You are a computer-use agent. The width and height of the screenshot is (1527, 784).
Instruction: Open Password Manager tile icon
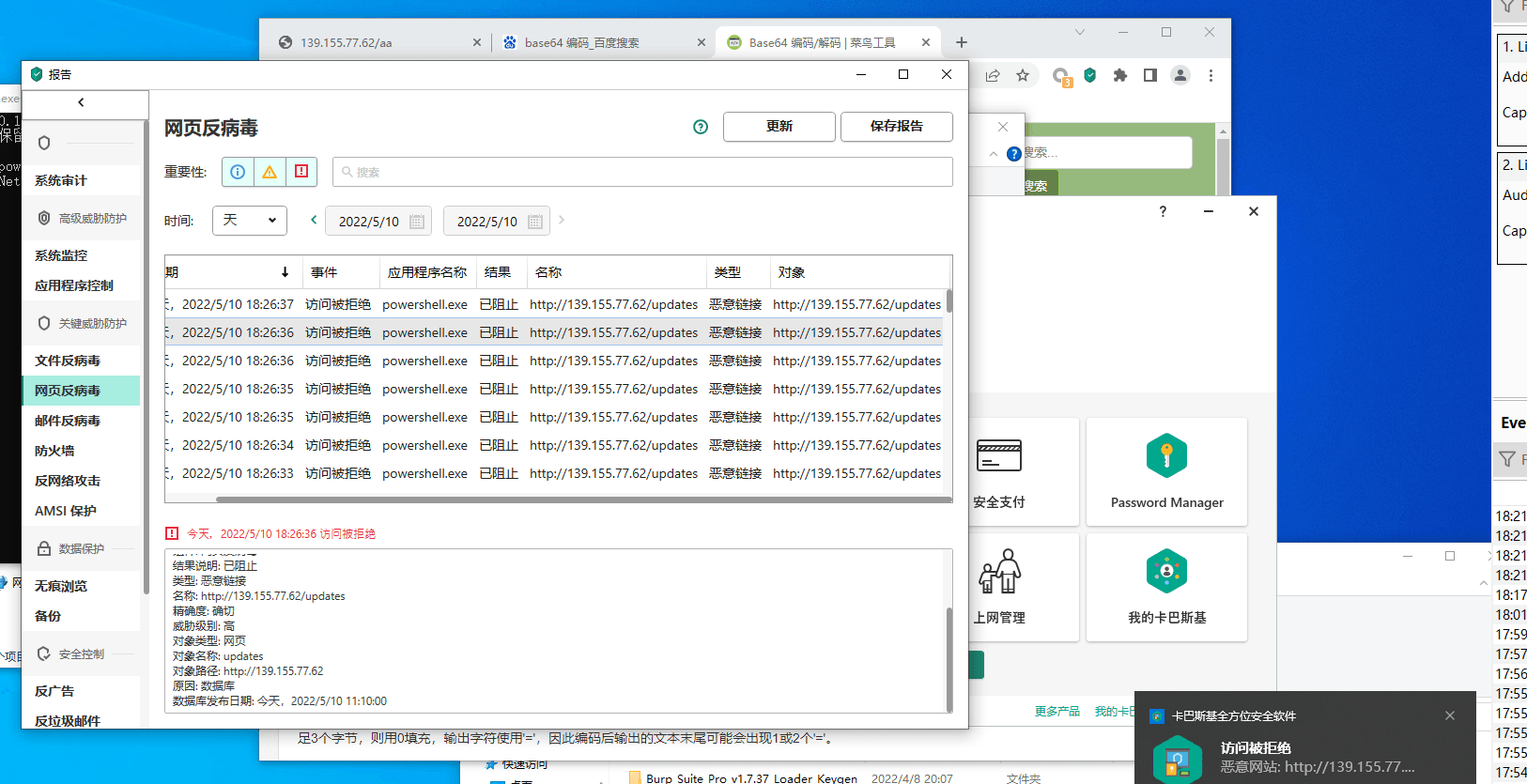coord(1166,456)
